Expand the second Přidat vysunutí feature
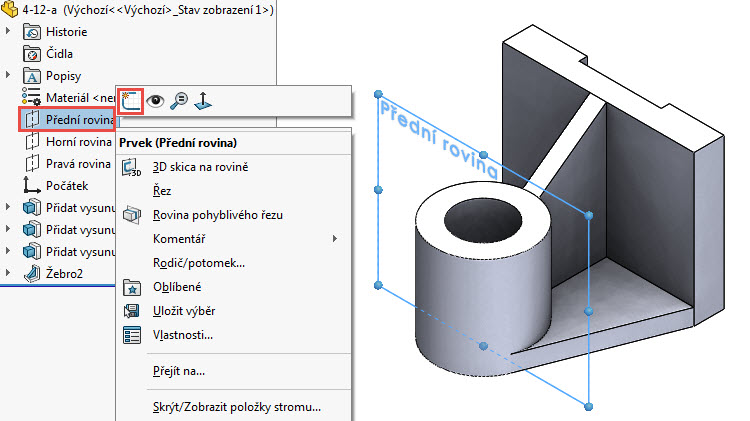This screenshot has width=750, height=421. (8, 229)
